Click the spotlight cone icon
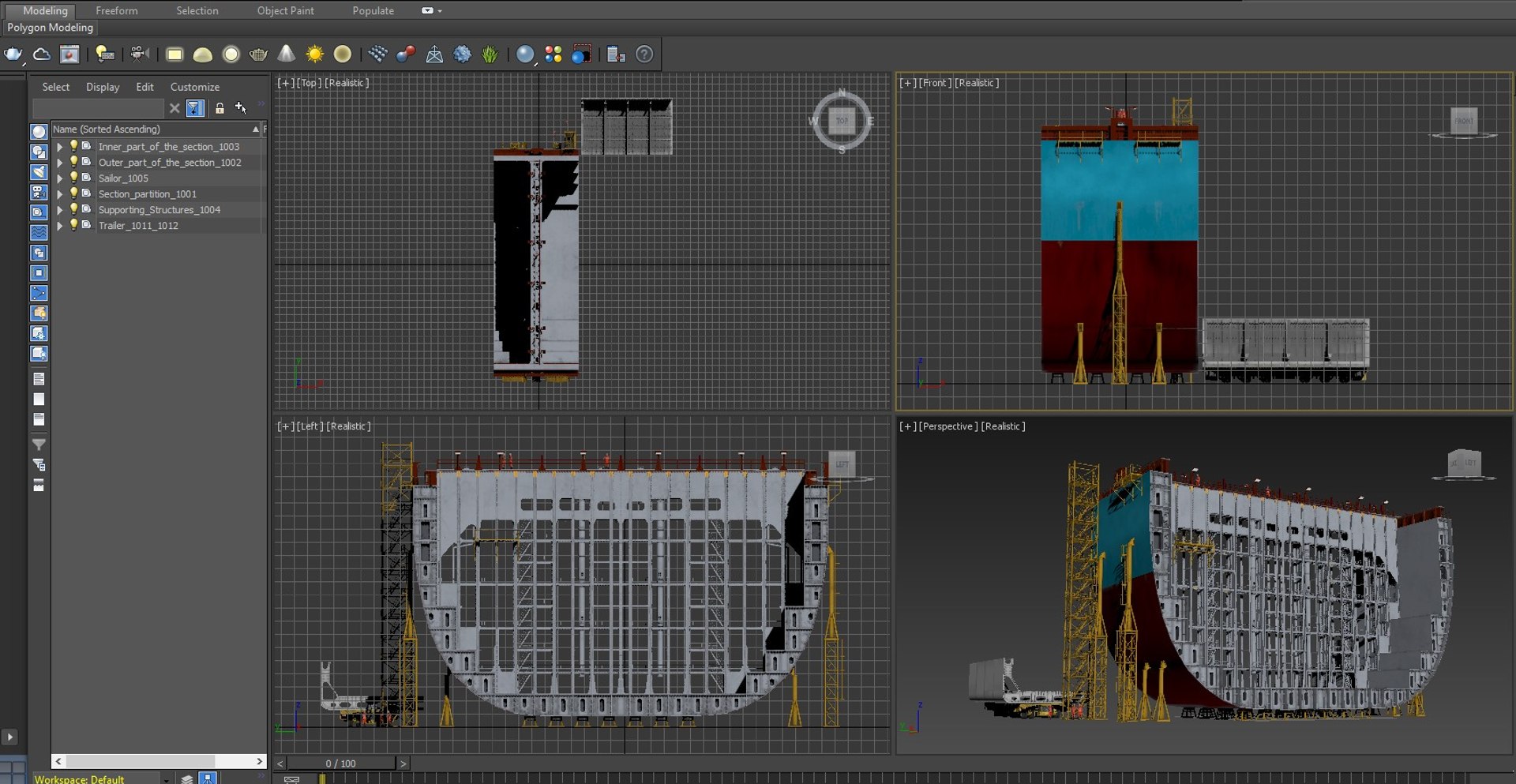This screenshot has width=1516, height=784. (286, 54)
